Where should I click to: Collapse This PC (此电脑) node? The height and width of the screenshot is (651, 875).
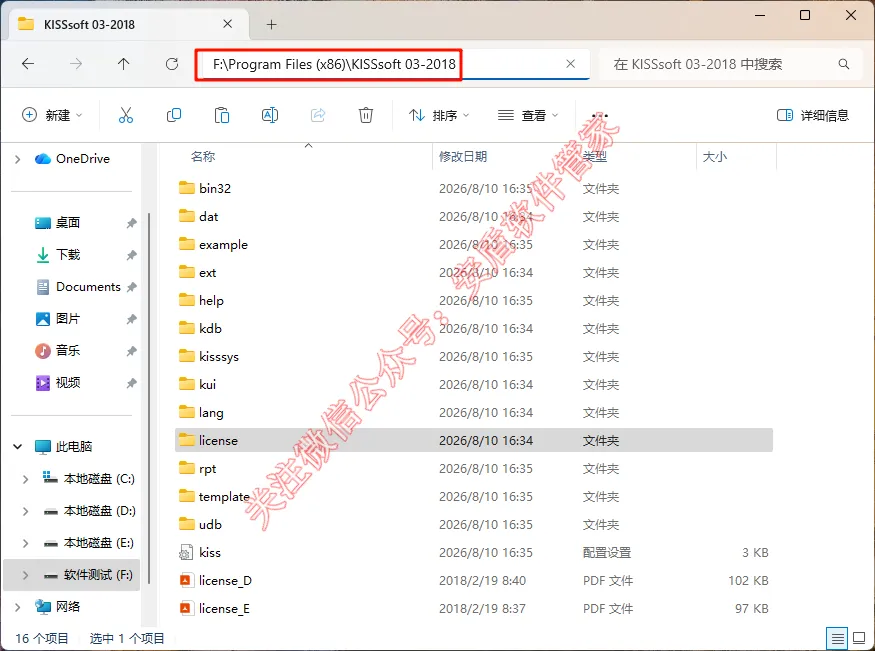(x=18, y=447)
